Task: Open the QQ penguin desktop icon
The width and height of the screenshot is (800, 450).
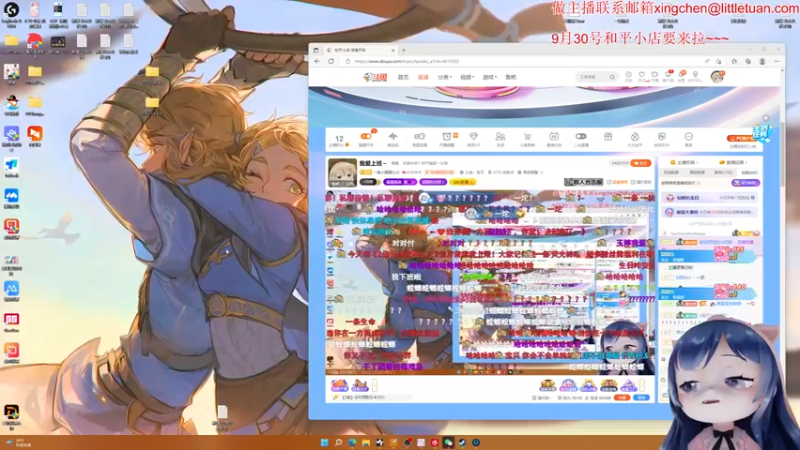Action: coord(11,105)
